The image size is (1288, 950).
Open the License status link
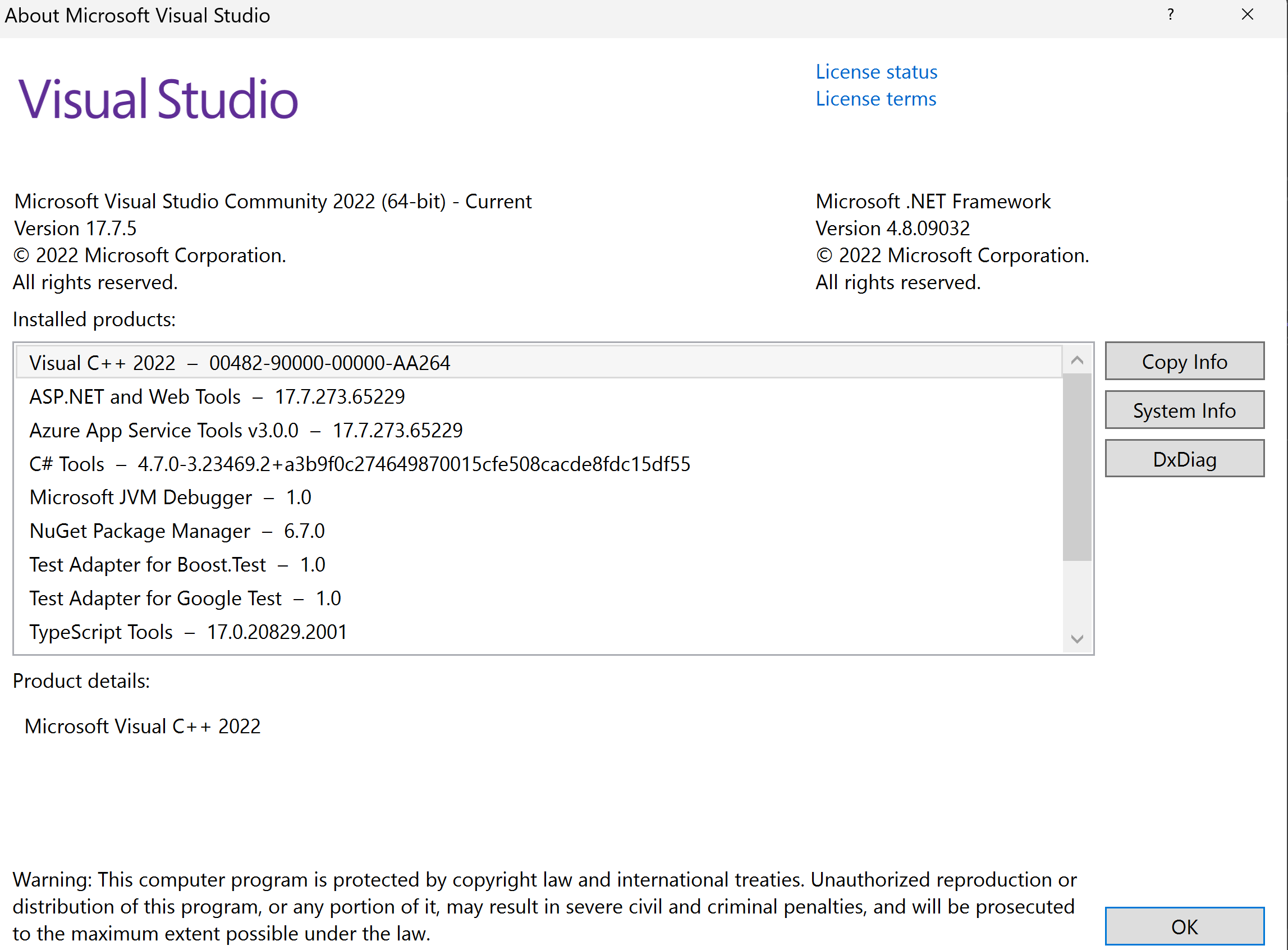[876, 72]
